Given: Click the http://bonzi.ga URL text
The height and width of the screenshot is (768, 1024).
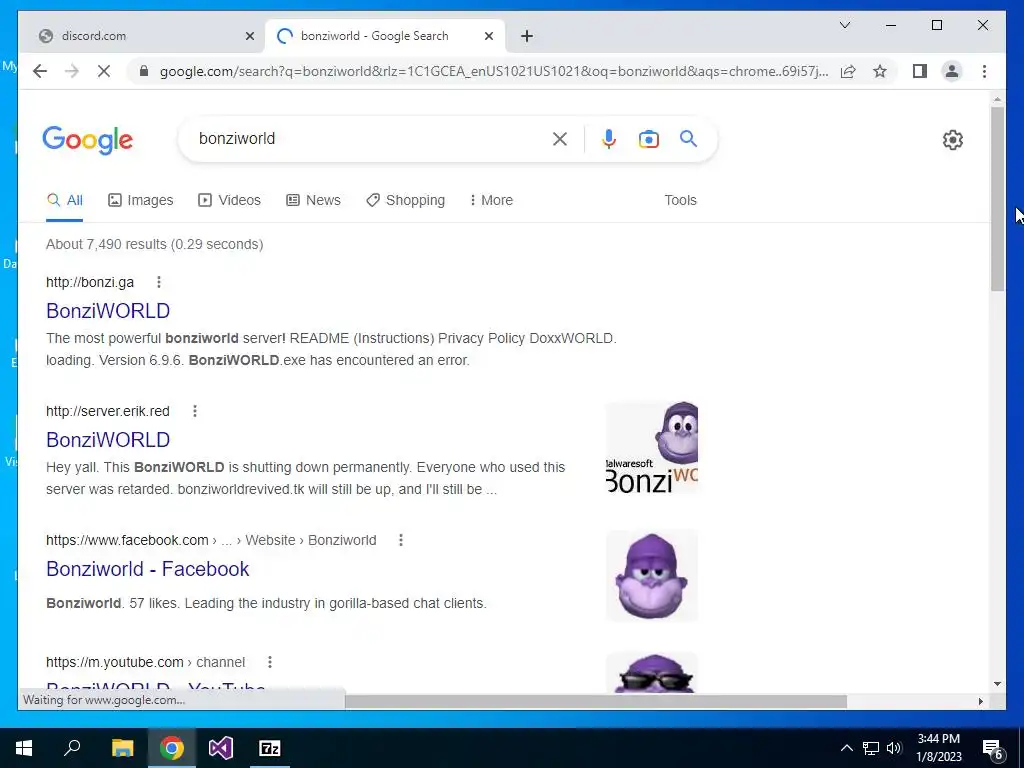Looking at the screenshot, I should pos(89,282).
